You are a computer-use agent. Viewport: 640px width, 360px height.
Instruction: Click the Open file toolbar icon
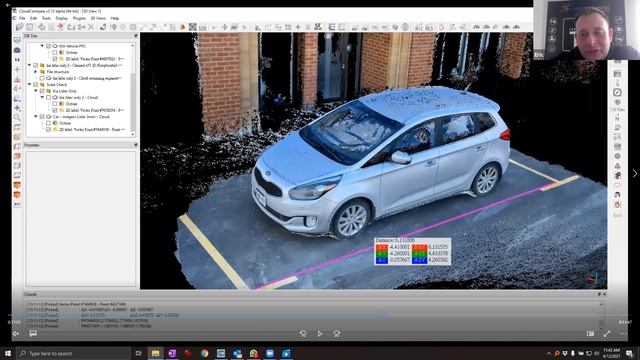click(x=20, y=27)
